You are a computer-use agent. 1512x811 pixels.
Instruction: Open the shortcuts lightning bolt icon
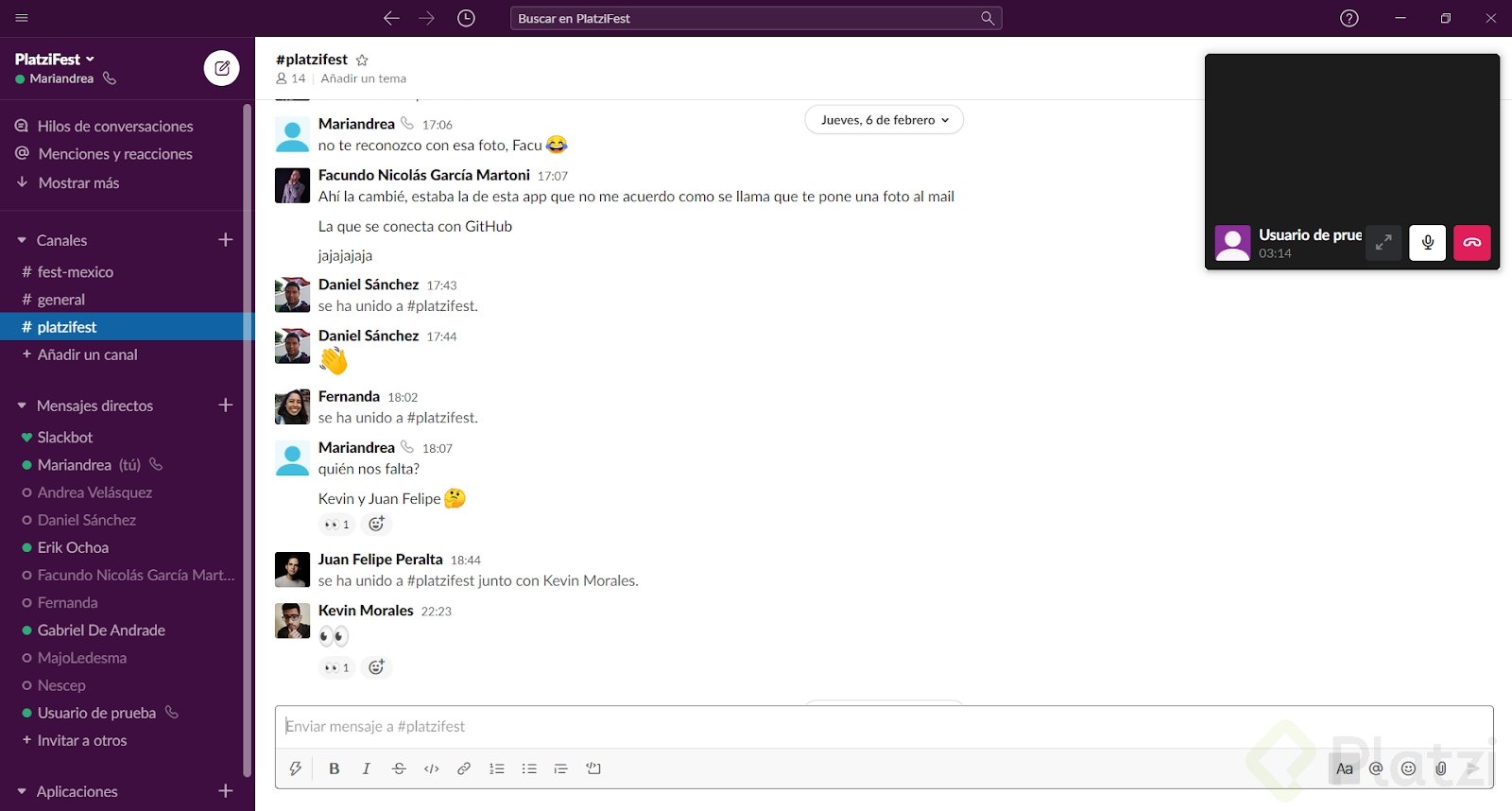coord(296,768)
